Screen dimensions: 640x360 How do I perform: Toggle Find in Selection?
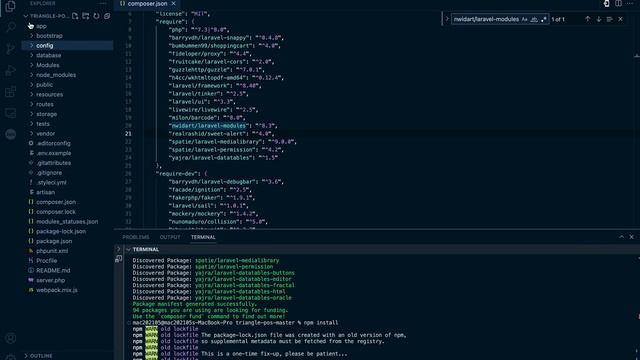(609, 19)
